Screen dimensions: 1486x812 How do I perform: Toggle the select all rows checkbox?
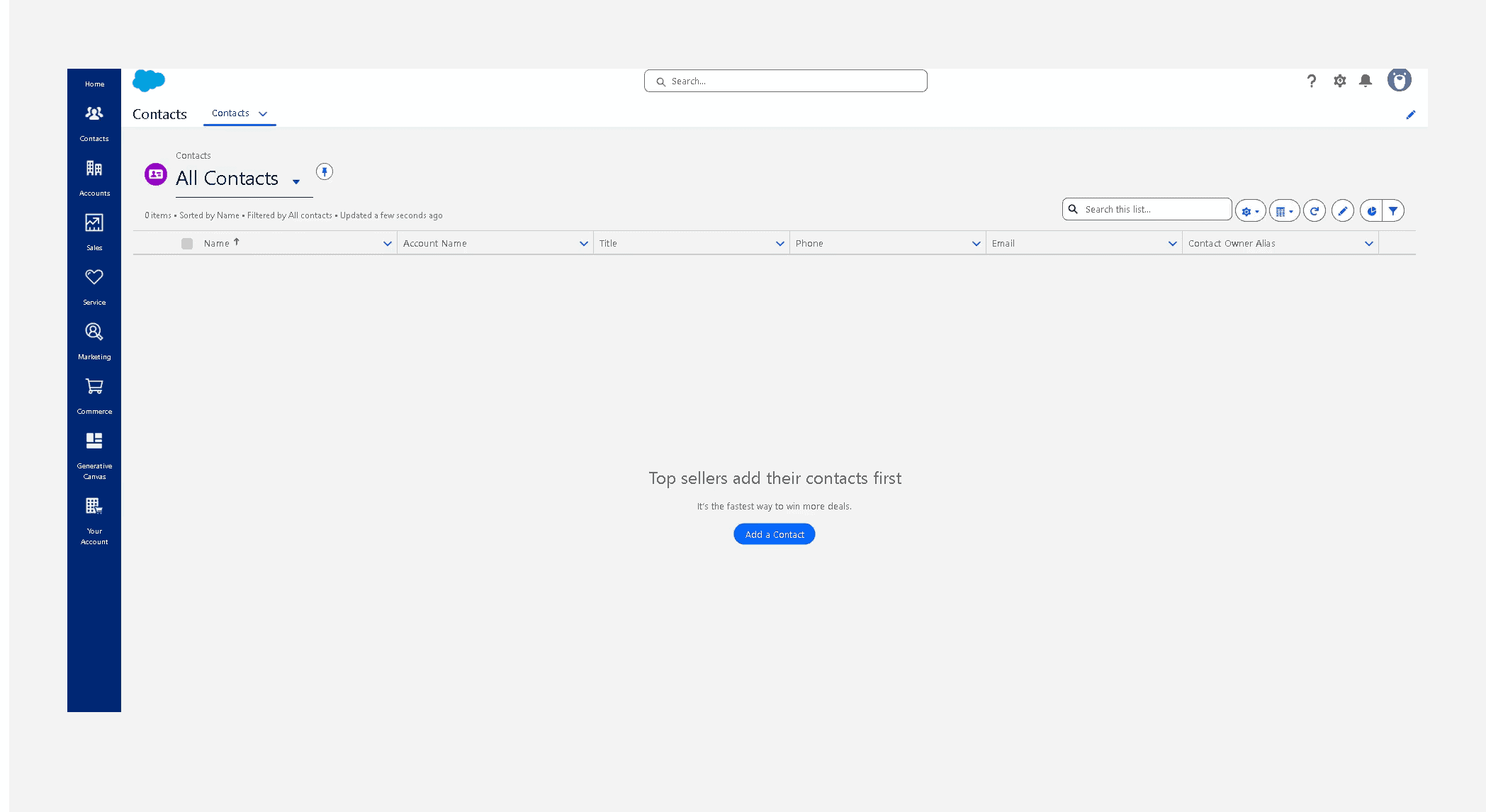click(x=187, y=244)
